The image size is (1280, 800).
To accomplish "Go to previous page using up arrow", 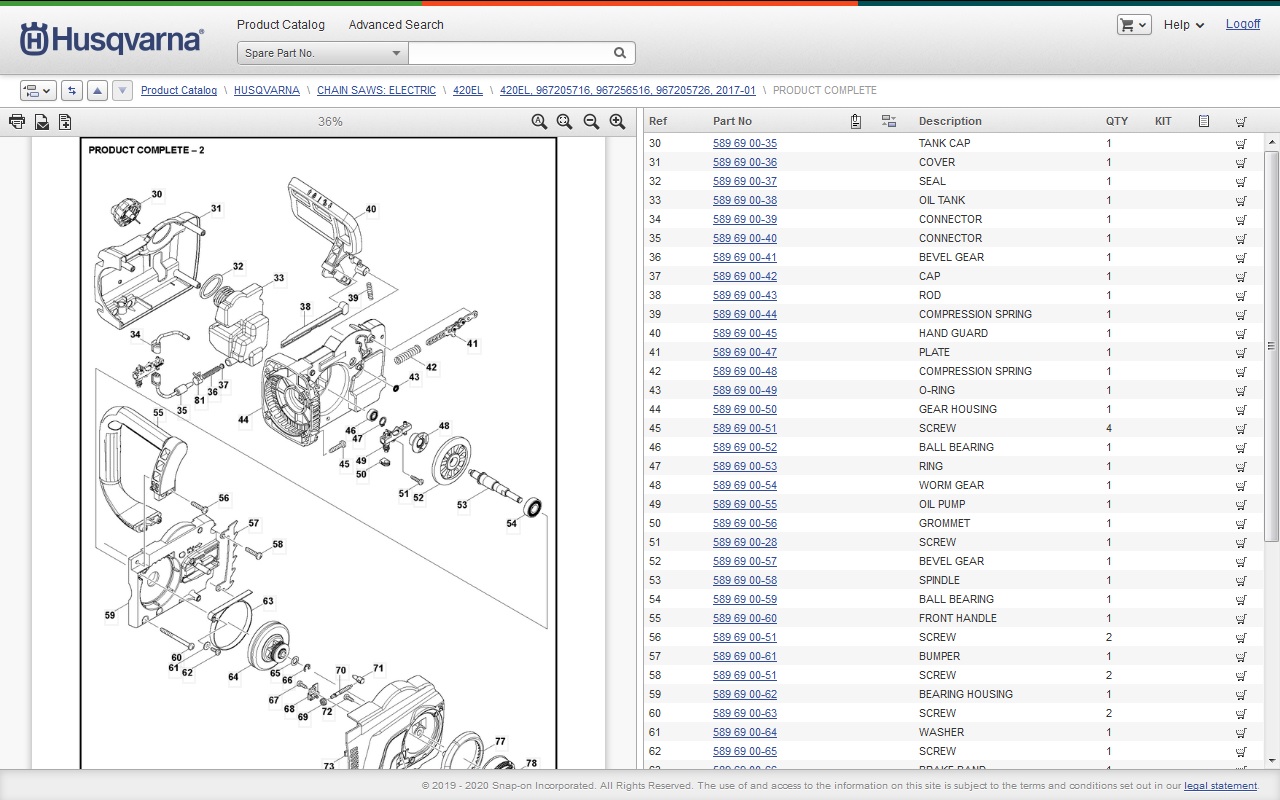I will pos(97,90).
